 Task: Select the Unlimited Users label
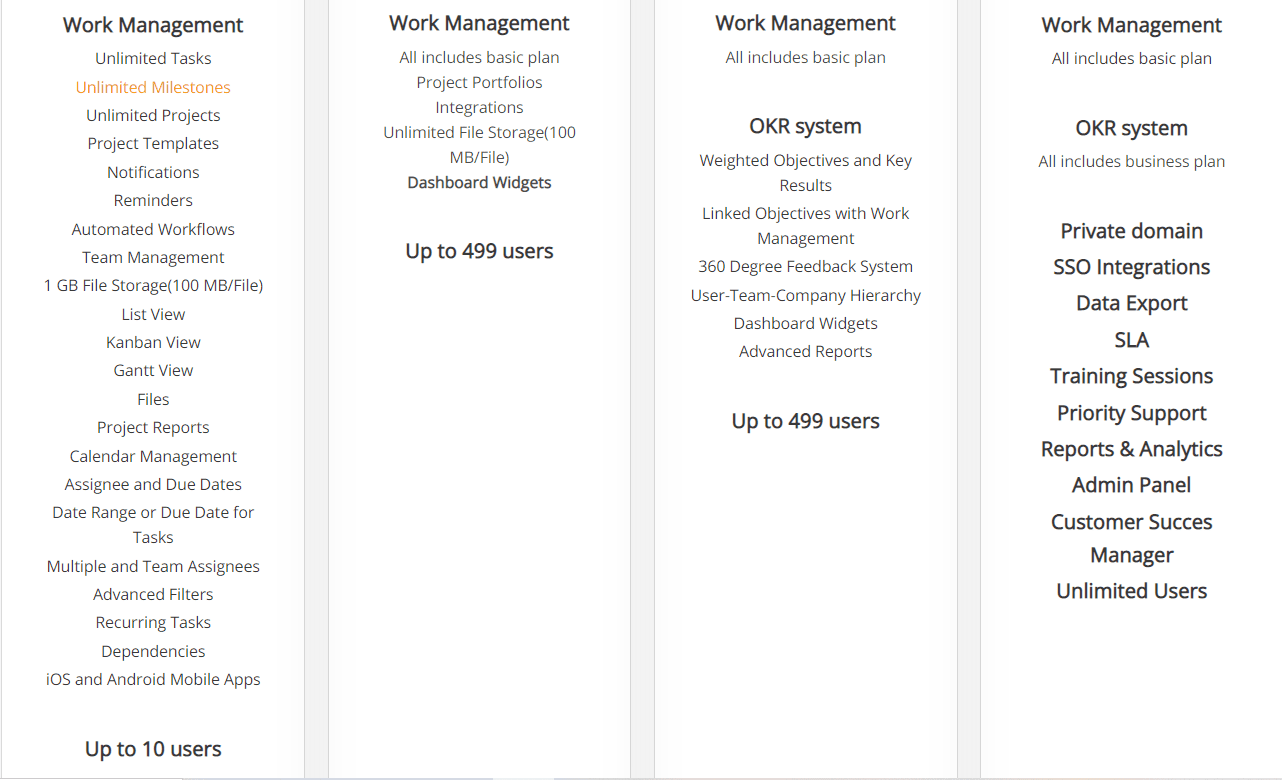[1131, 591]
